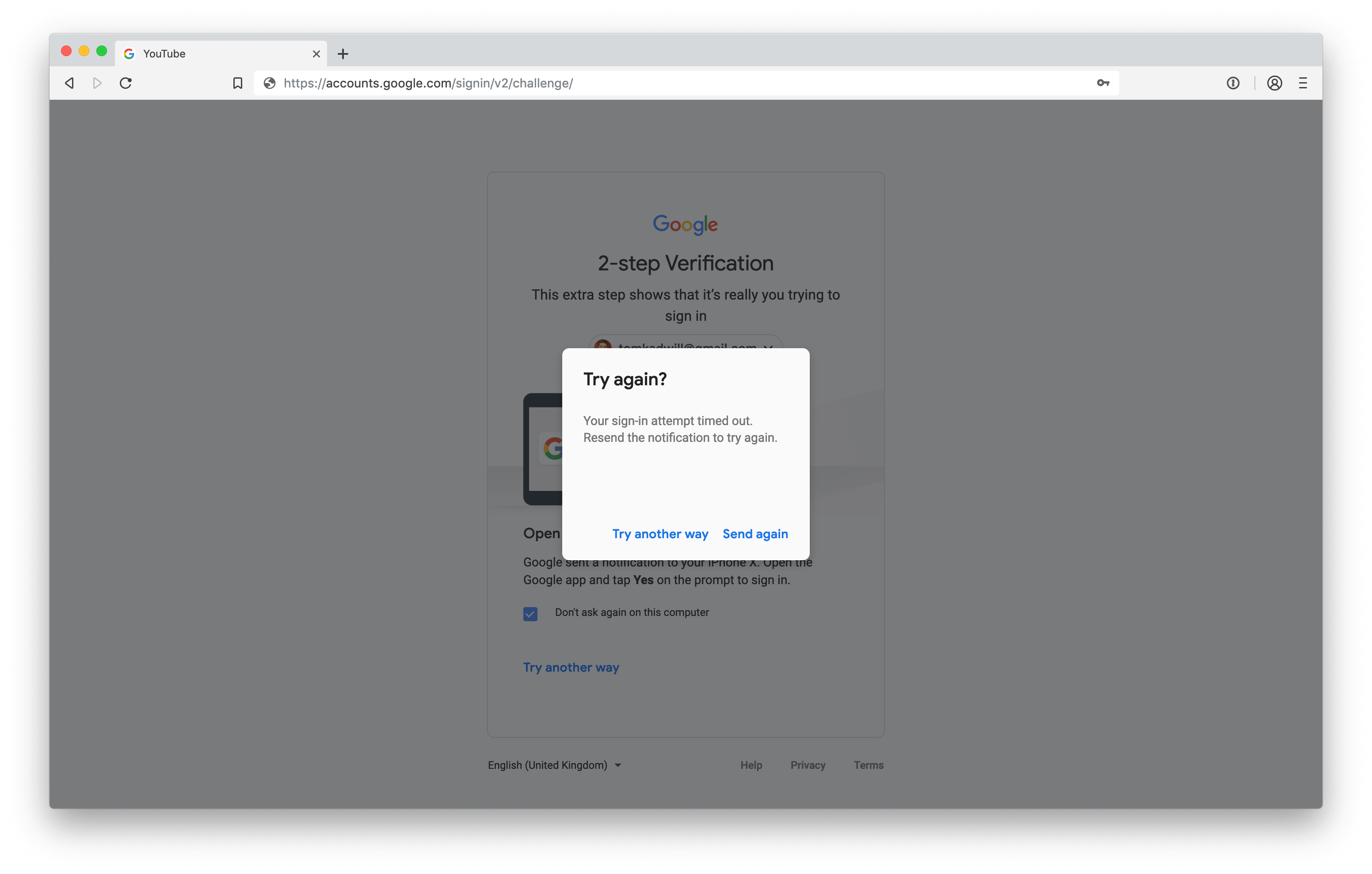Click the saved passwords key icon
Image resolution: width=1372 pixels, height=874 pixels.
1102,83
